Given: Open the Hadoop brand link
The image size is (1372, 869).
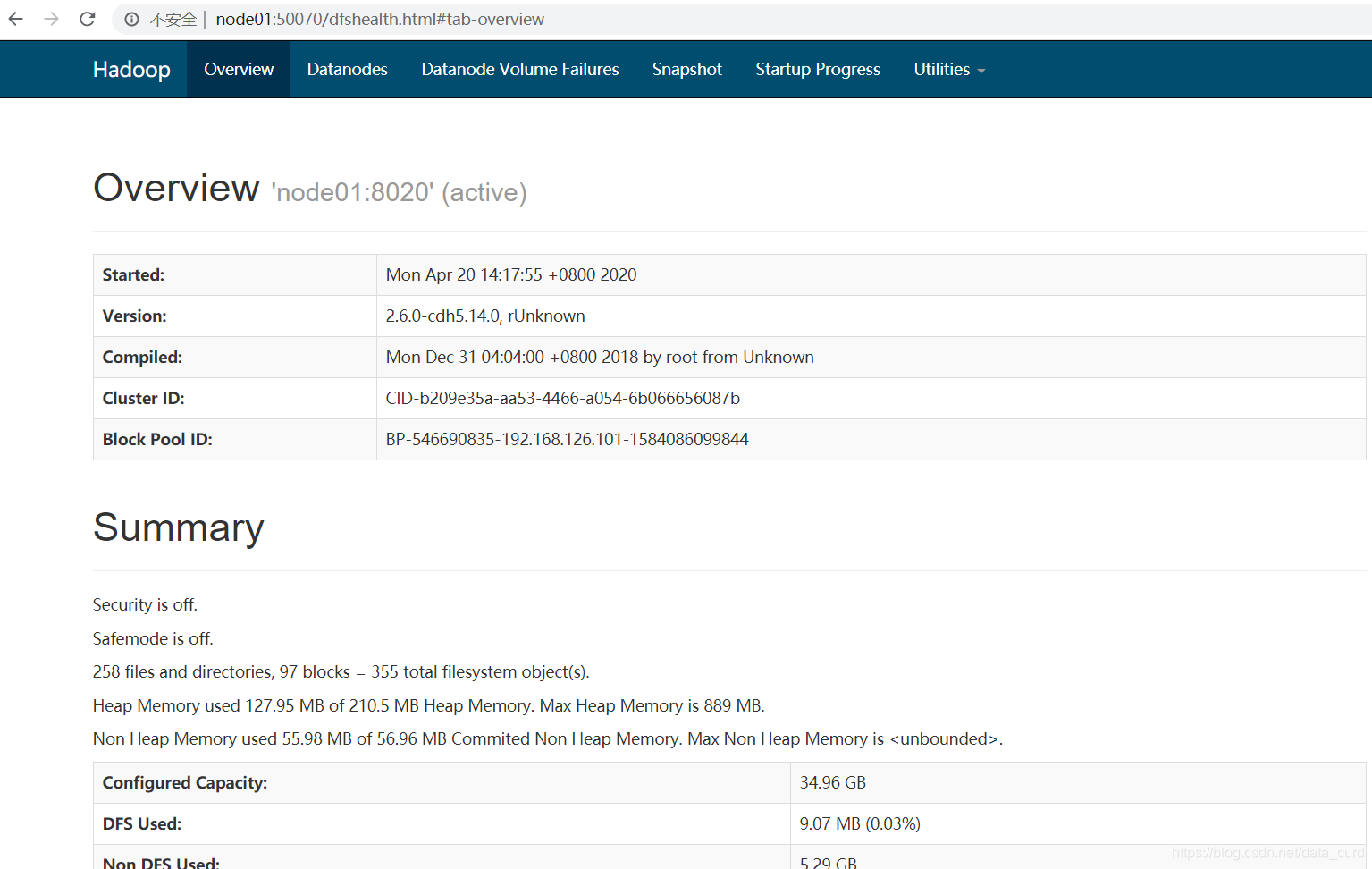Looking at the screenshot, I should click(131, 70).
